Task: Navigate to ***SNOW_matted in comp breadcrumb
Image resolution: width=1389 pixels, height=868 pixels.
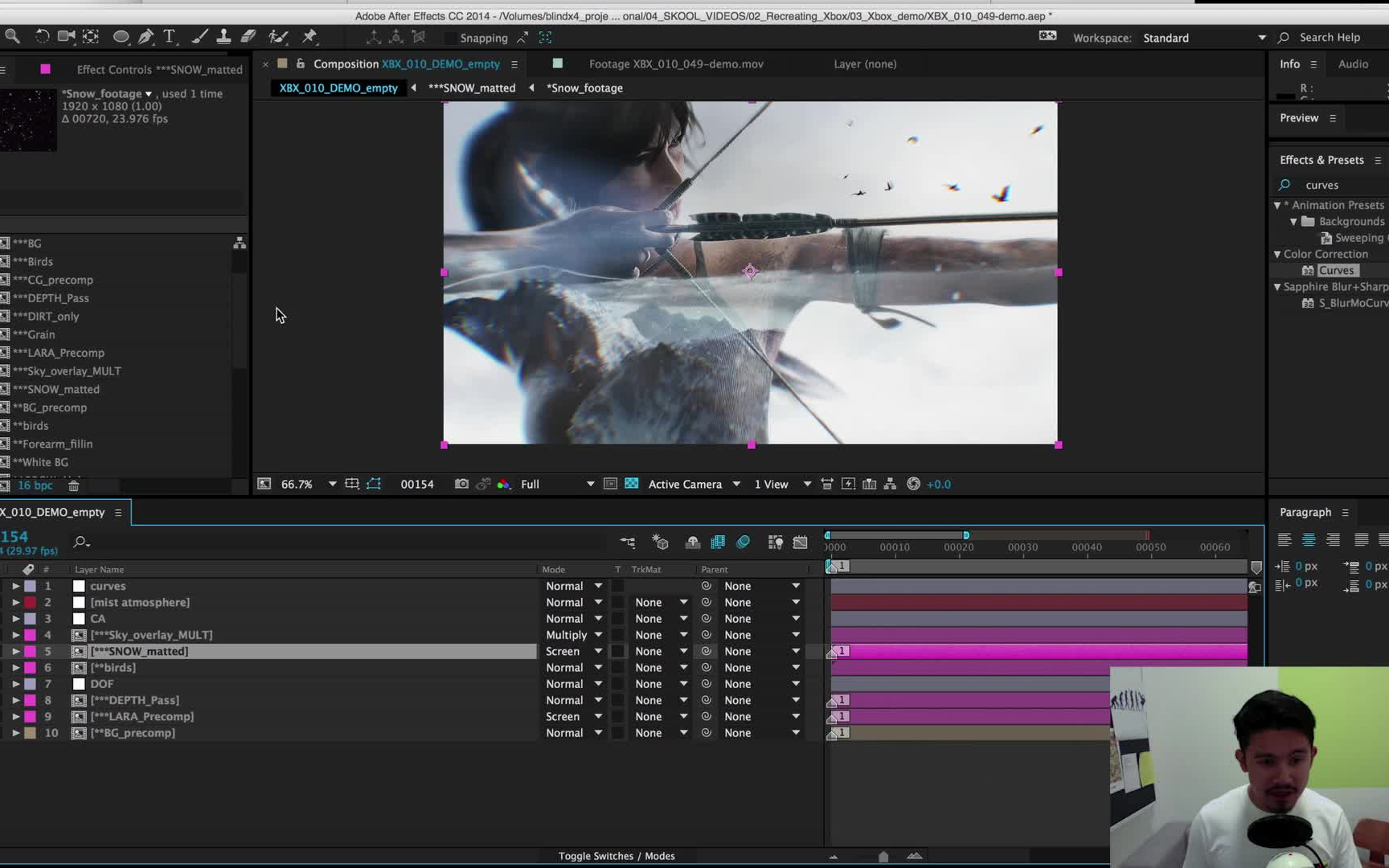Action: [x=472, y=88]
